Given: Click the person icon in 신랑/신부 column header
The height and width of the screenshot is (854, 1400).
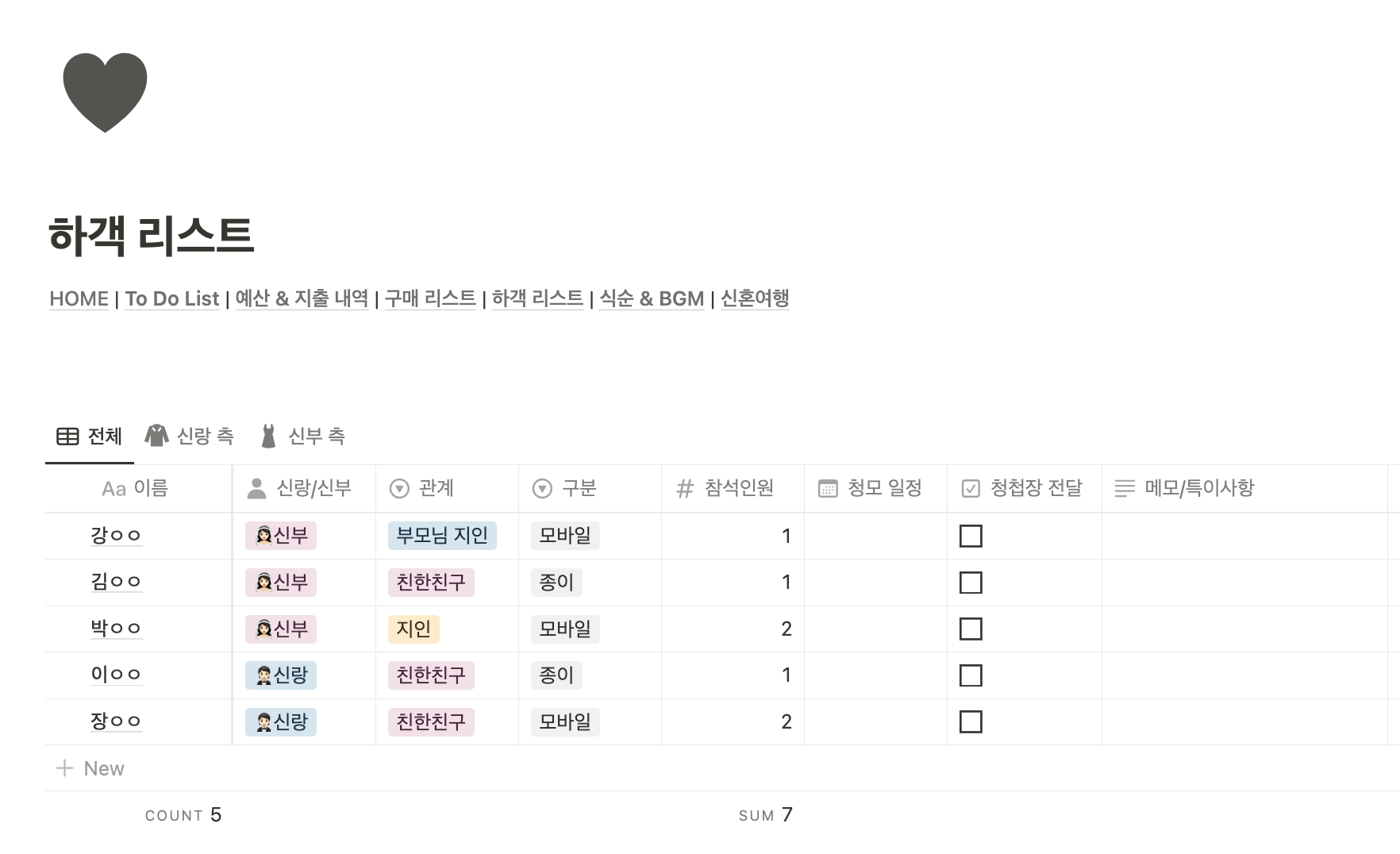Looking at the screenshot, I should click(255, 488).
